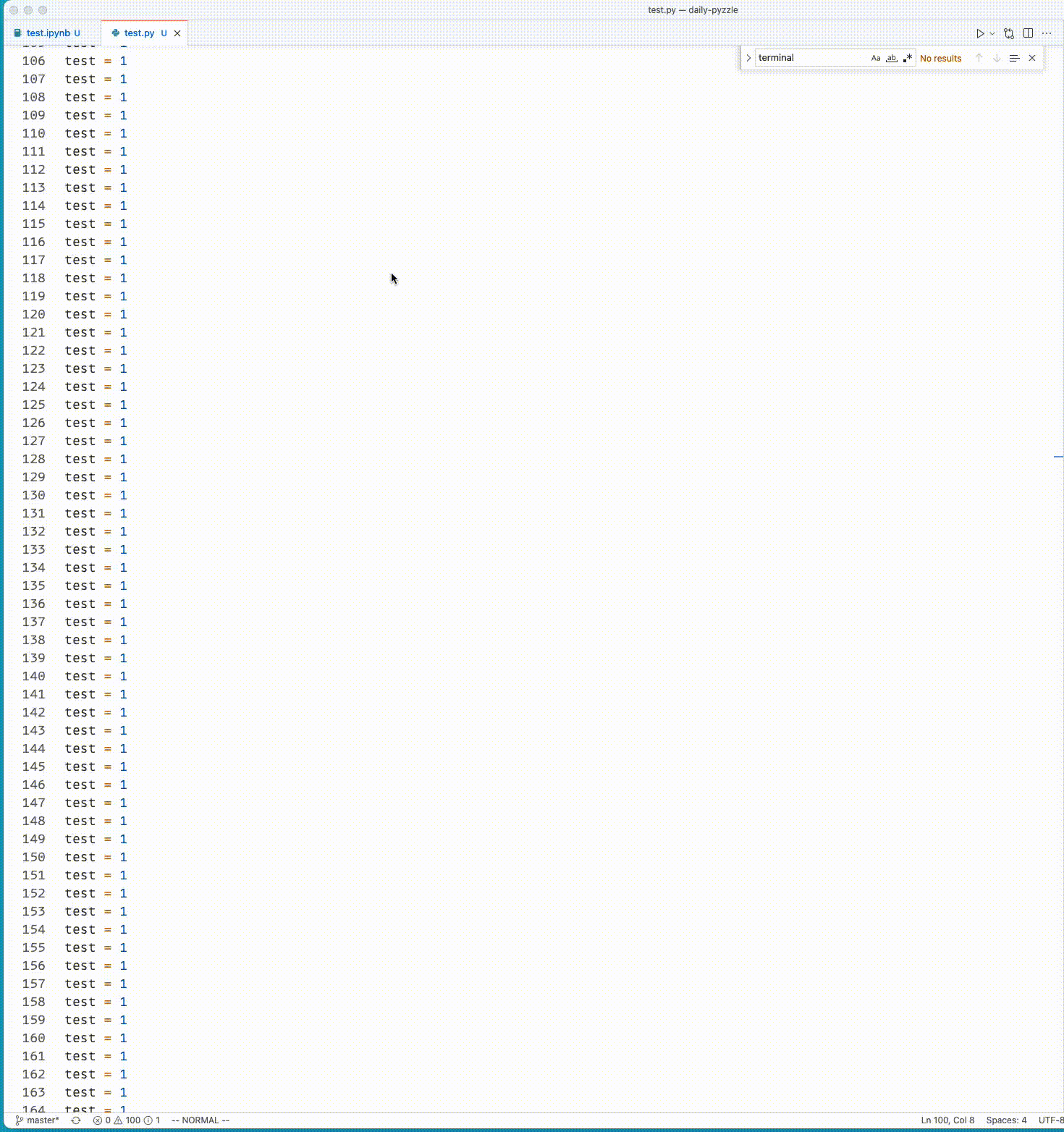Click the previous match arrow in search
This screenshot has width=1064, height=1132.
click(x=979, y=58)
